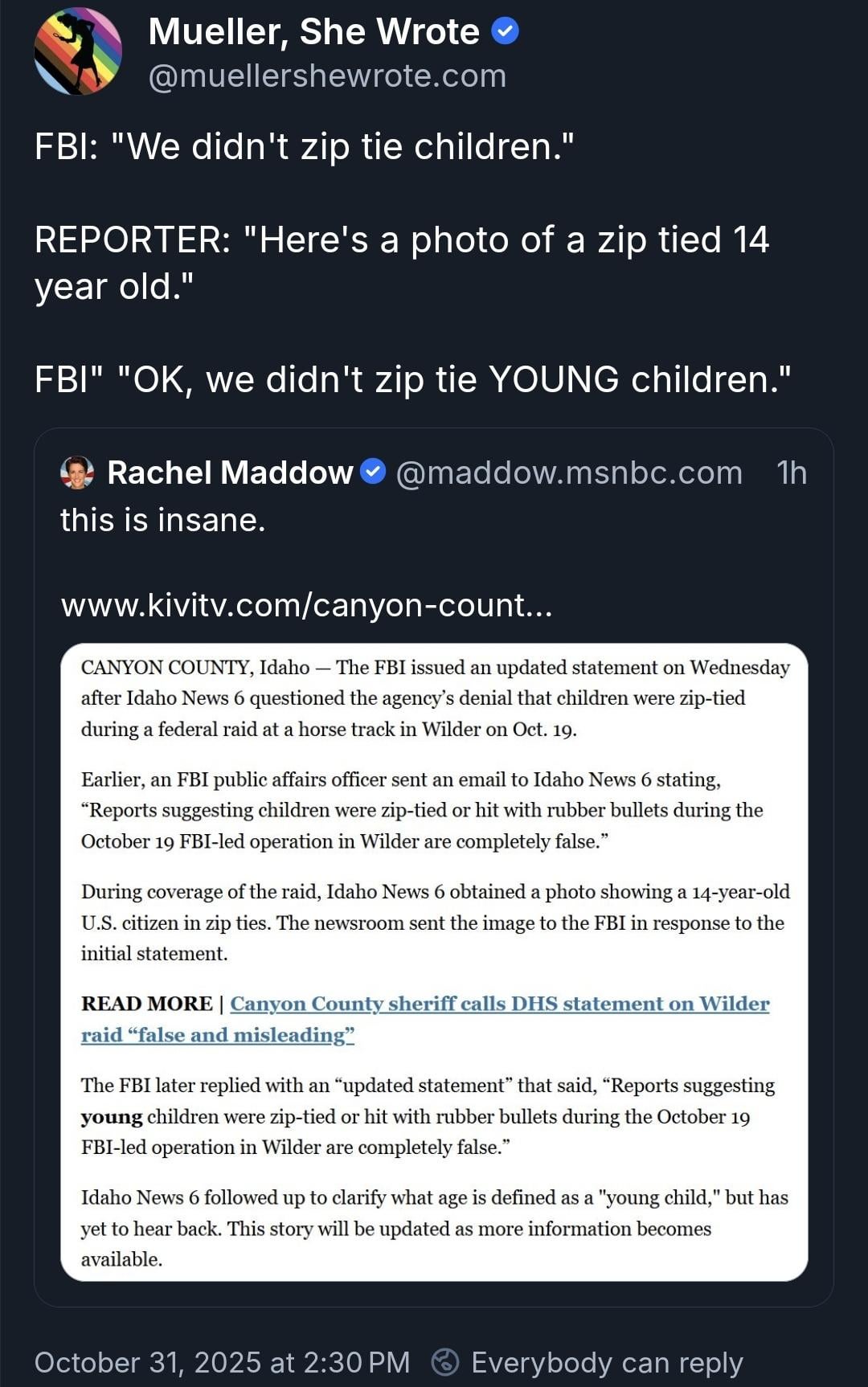
Task: Click 'this is insane.' quoted post text
Action: pos(162,520)
